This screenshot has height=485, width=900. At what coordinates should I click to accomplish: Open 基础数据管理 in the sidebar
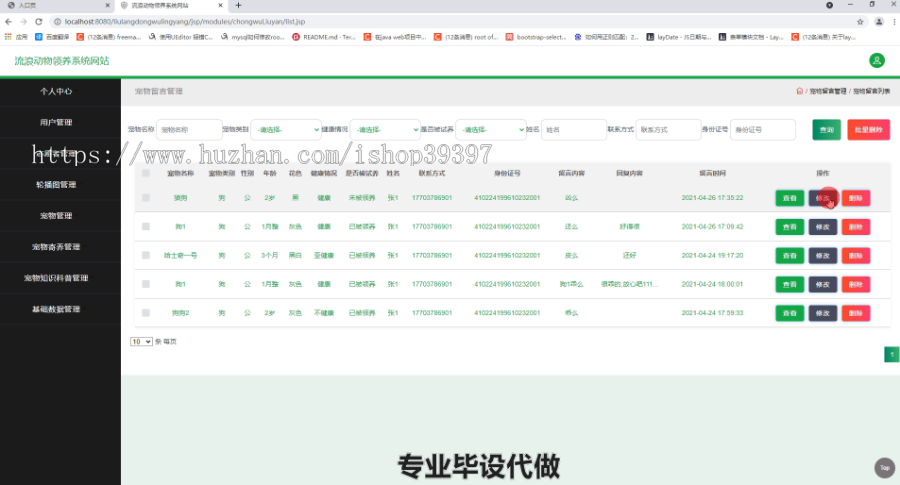pos(56,309)
